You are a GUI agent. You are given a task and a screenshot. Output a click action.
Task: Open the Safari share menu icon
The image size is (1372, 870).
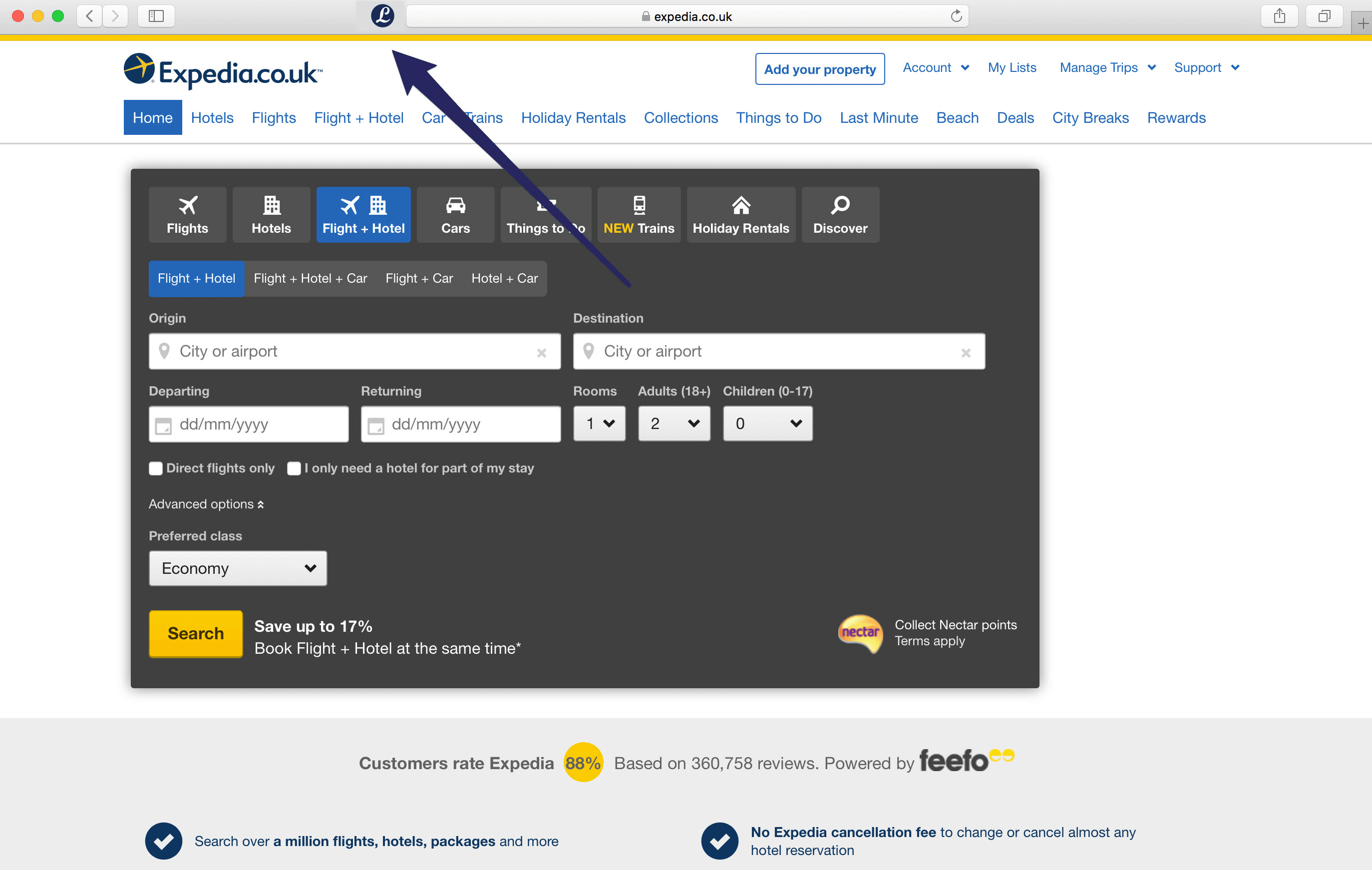[1279, 16]
